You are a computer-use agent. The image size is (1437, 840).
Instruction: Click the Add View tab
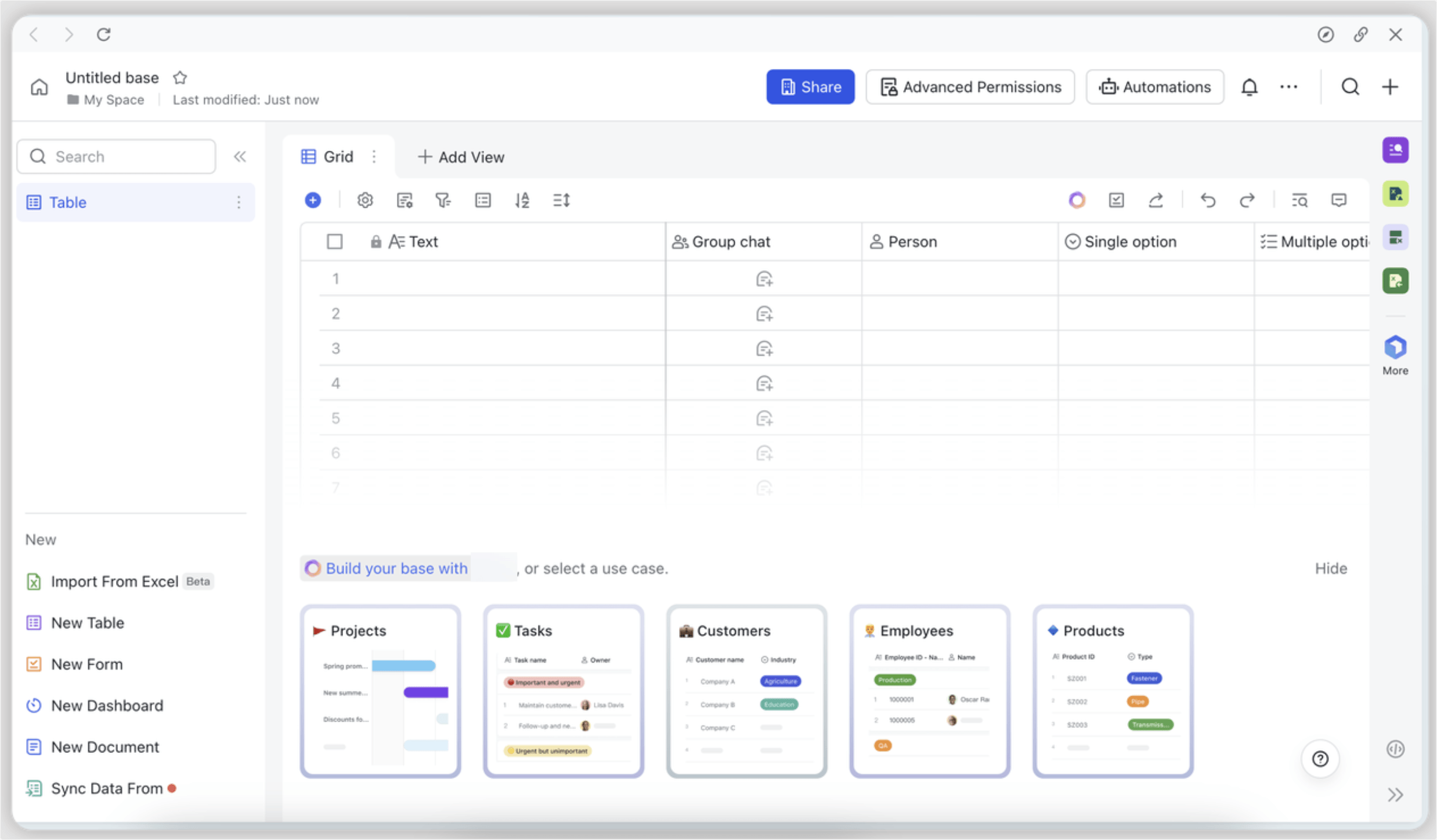[461, 157]
